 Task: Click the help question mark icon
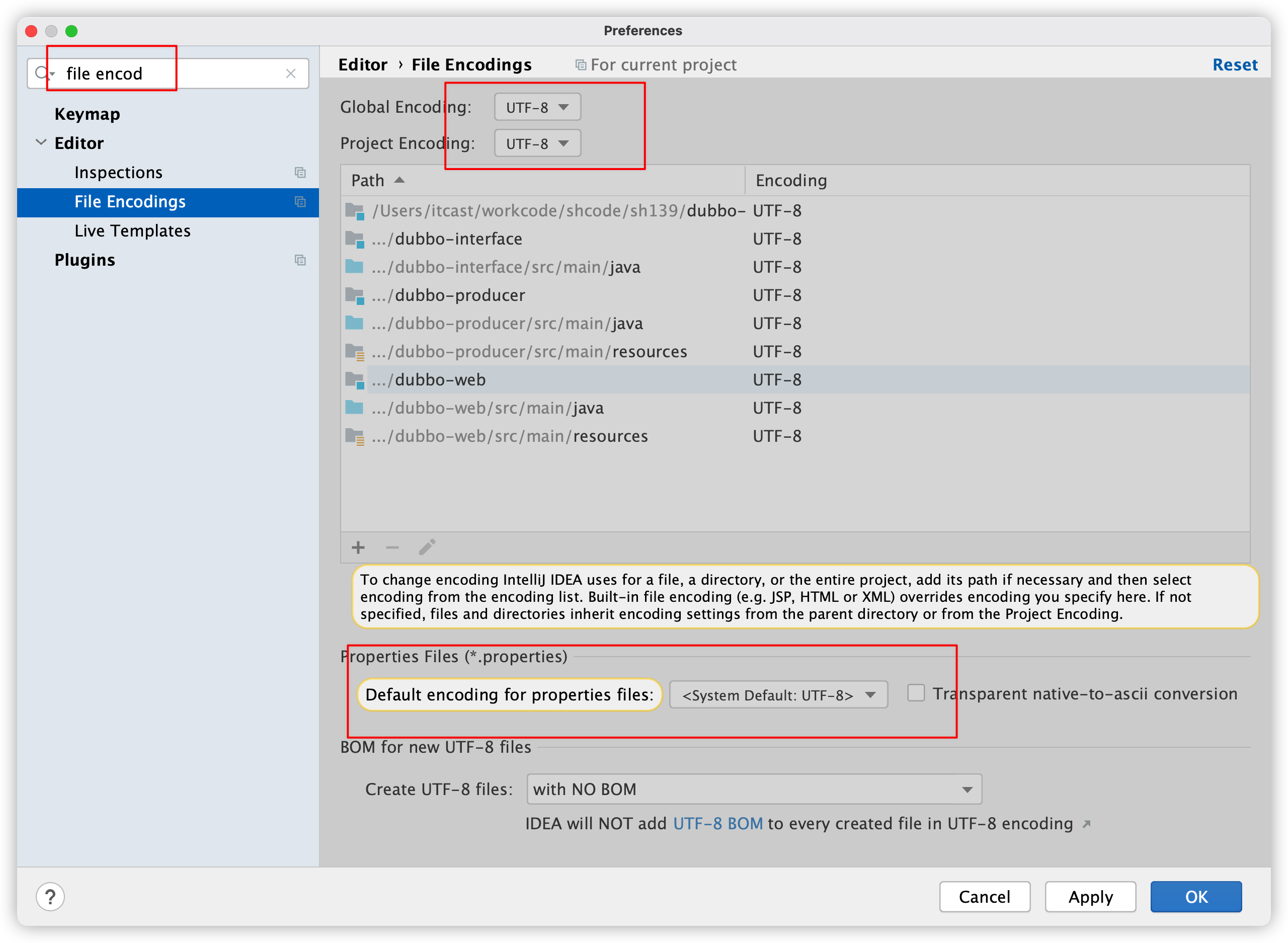click(50, 896)
